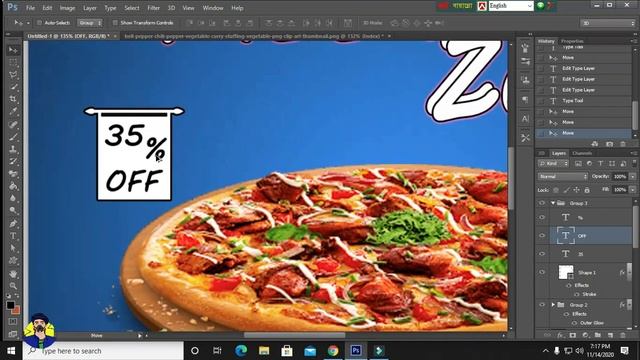The width and height of the screenshot is (640, 360).
Task: Switch to the bell-pepper png document tab
Action: point(254,36)
